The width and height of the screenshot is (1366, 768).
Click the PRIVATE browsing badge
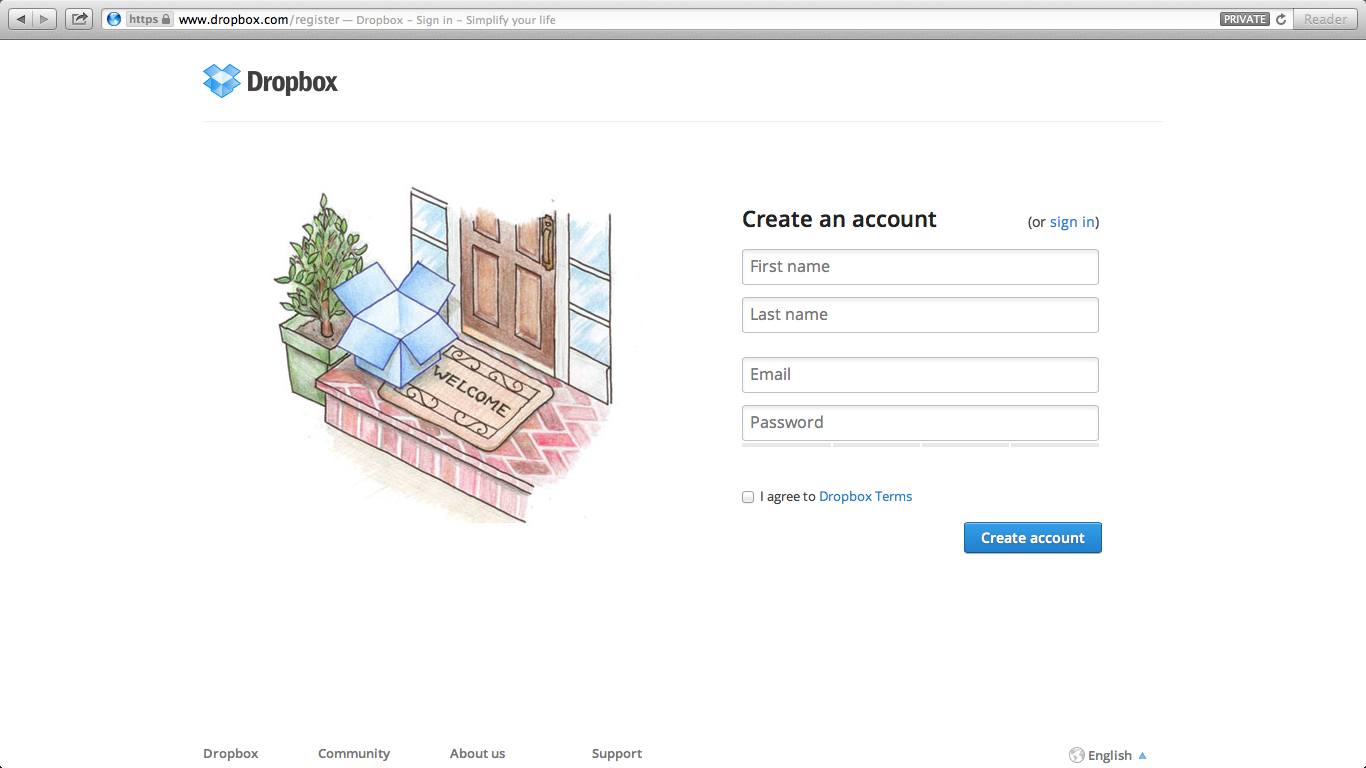(1245, 19)
